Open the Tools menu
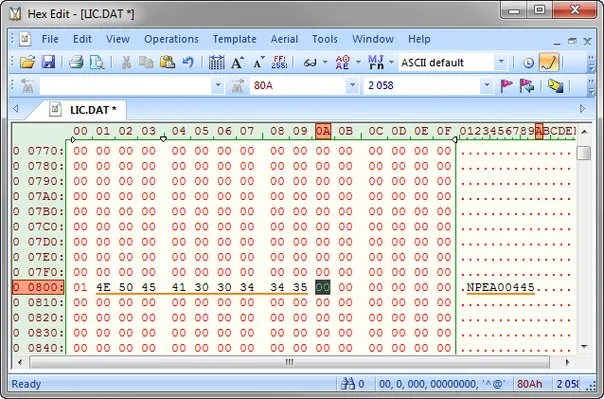This screenshot has width=604, height=399. pos(325,39)
